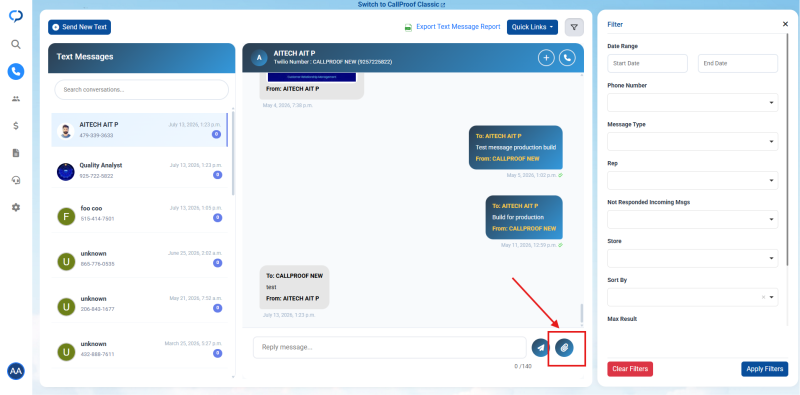Clear the Sort By selection x
The width and height of the screenshot is (800, 395).
tap(763, 297)
